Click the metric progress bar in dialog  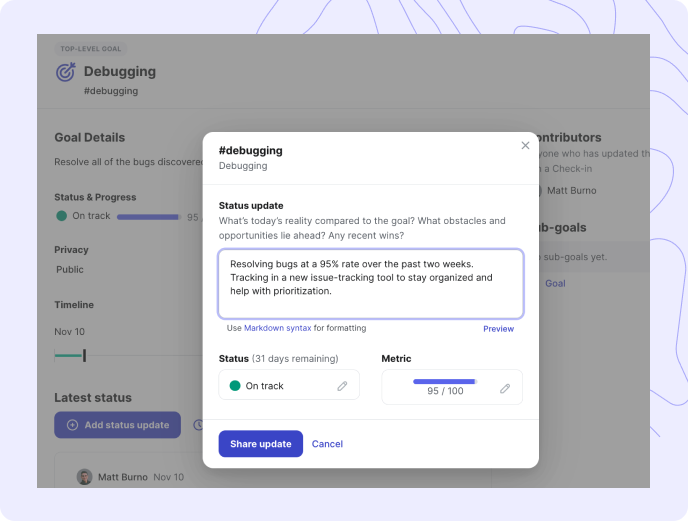(x=444, y=381)
